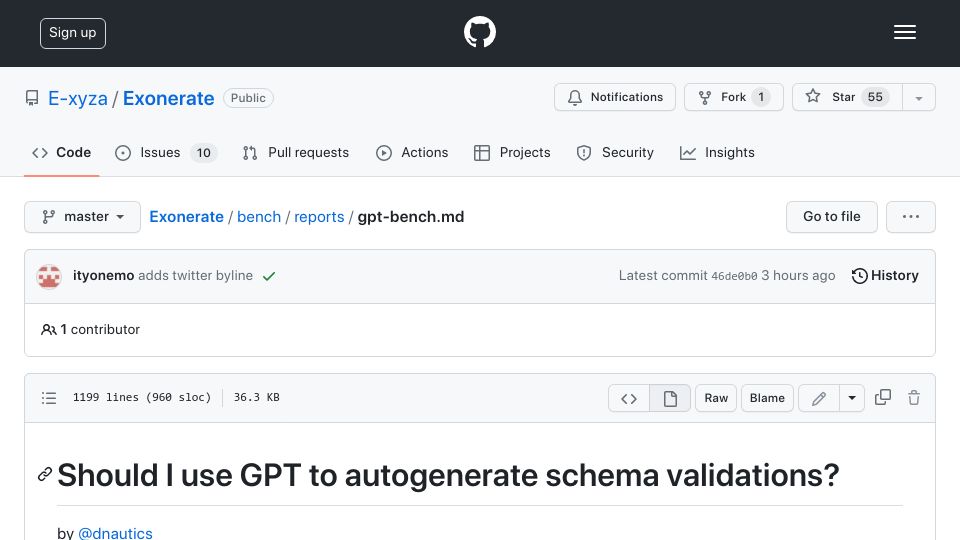Open the Raw file view

716,398
